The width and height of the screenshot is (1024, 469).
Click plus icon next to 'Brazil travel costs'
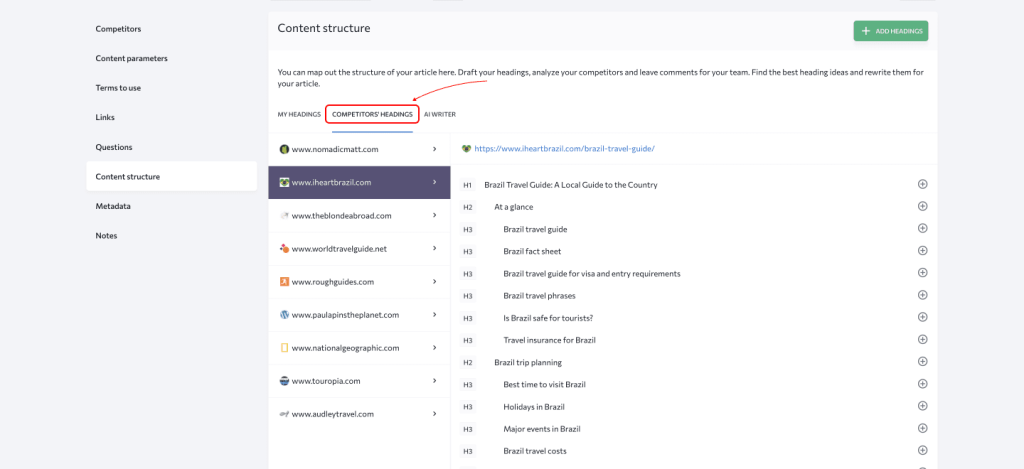922,450
